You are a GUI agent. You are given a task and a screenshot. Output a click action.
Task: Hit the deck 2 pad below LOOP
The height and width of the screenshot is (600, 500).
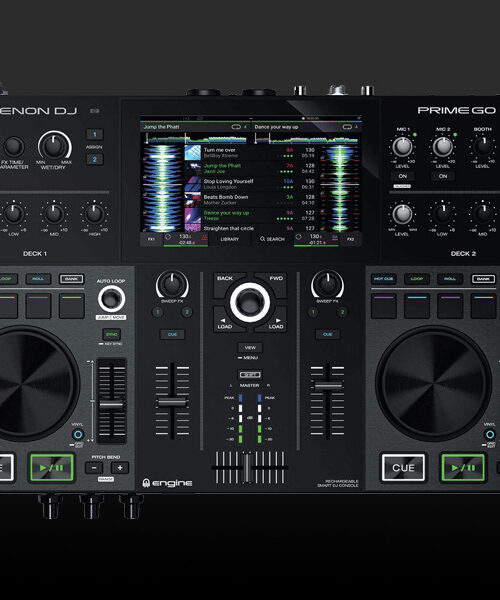417,305
